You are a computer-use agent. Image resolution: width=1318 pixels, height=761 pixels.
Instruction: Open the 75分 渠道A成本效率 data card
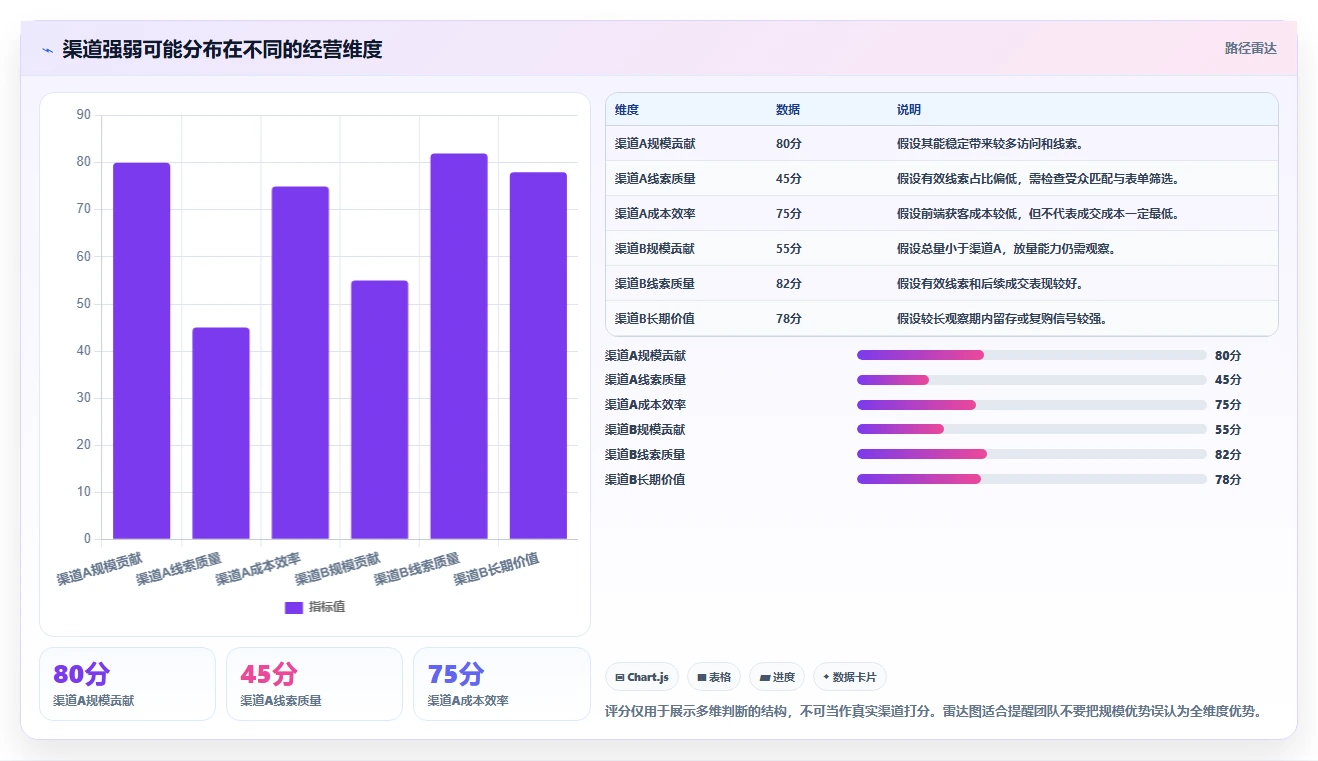[x=502, y=684]
